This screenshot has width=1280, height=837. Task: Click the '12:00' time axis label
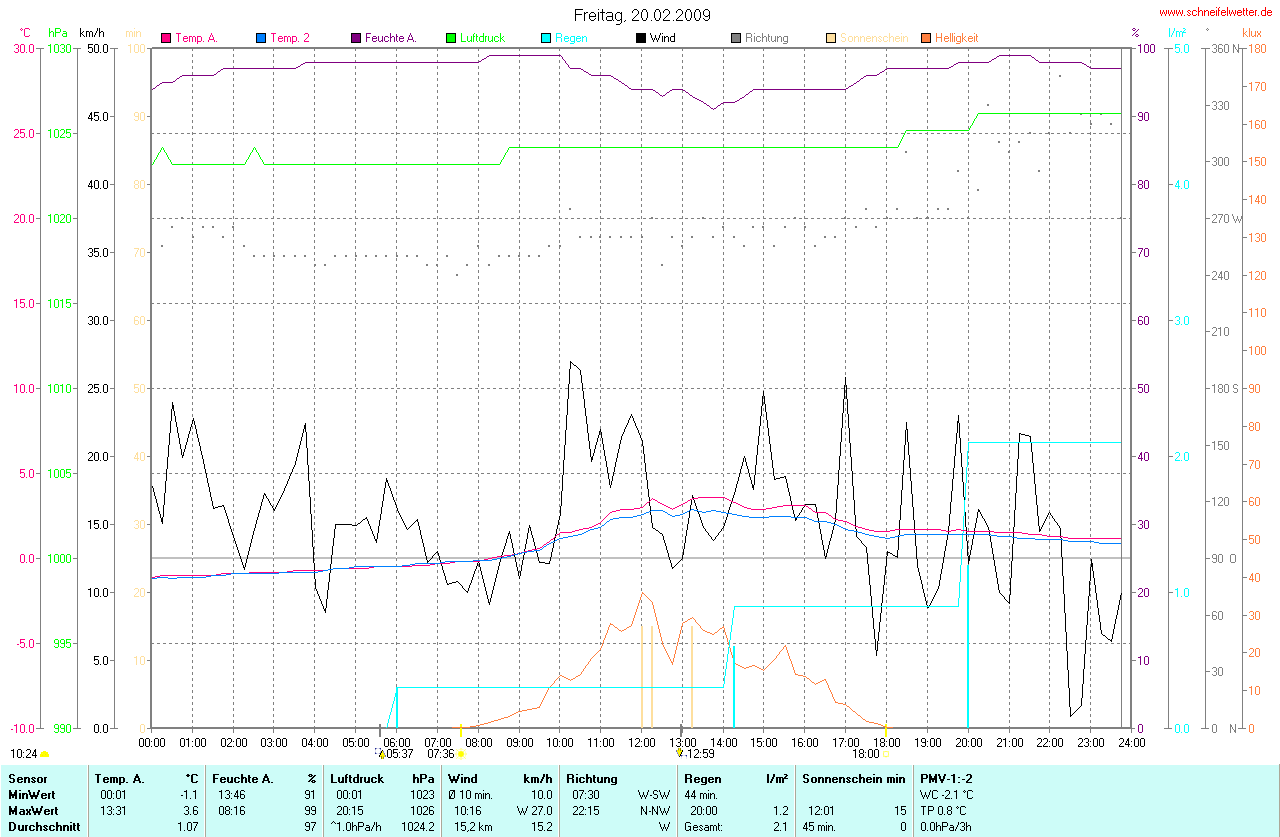pos(642,742)
